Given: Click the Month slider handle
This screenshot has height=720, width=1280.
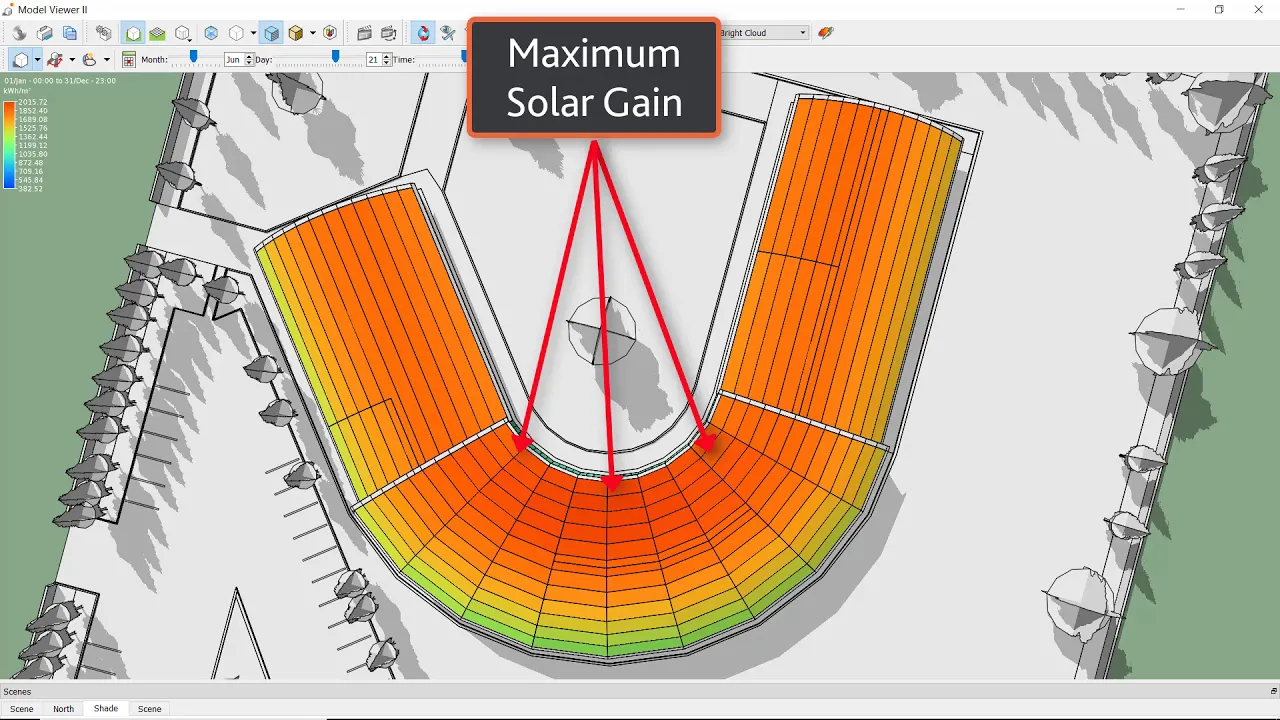Looking at the screenshot, I should tap(193, 58).
